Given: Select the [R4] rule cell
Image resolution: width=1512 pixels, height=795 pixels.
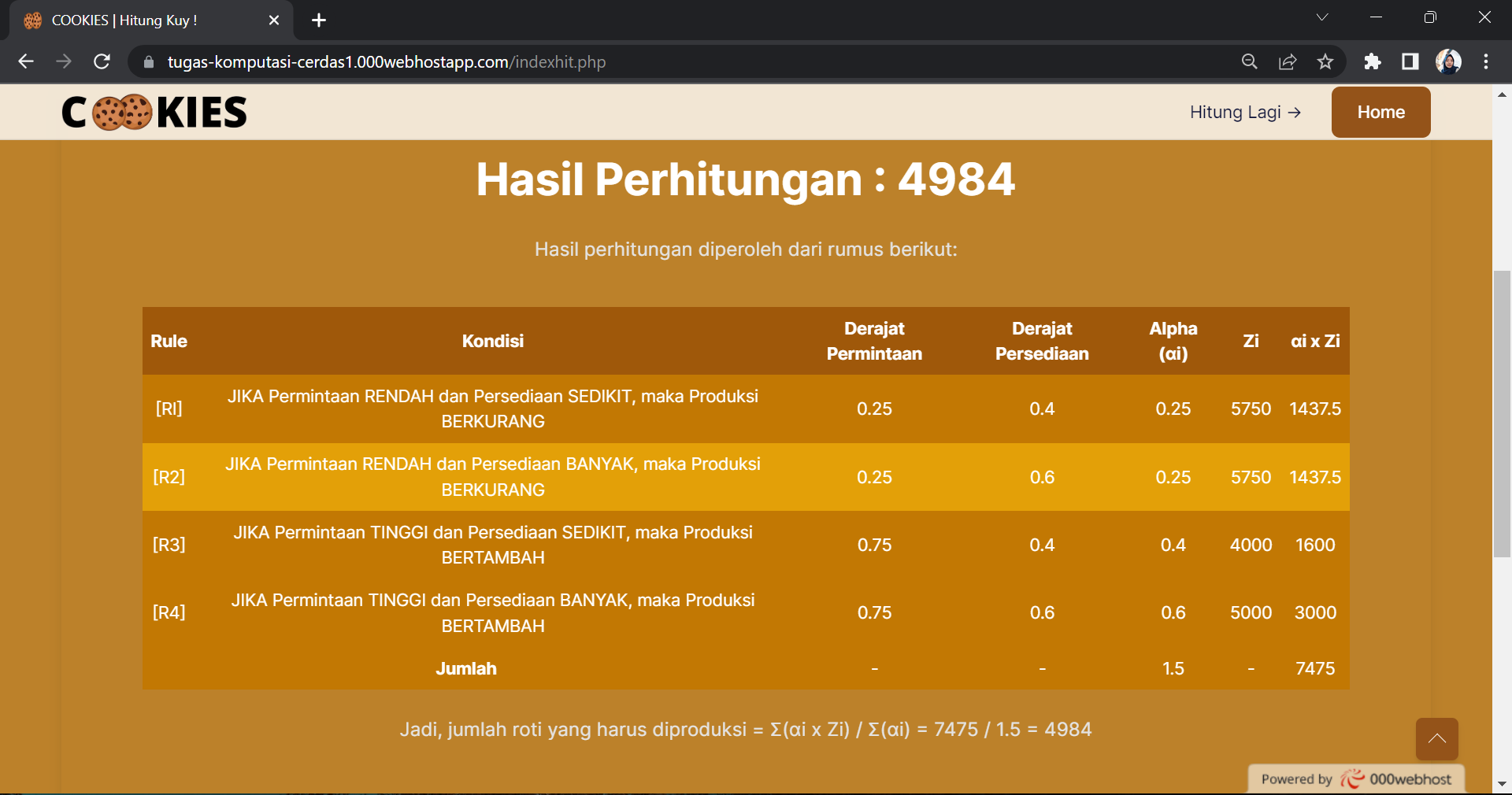Looking at the screenshot, I should pos(169,612).
